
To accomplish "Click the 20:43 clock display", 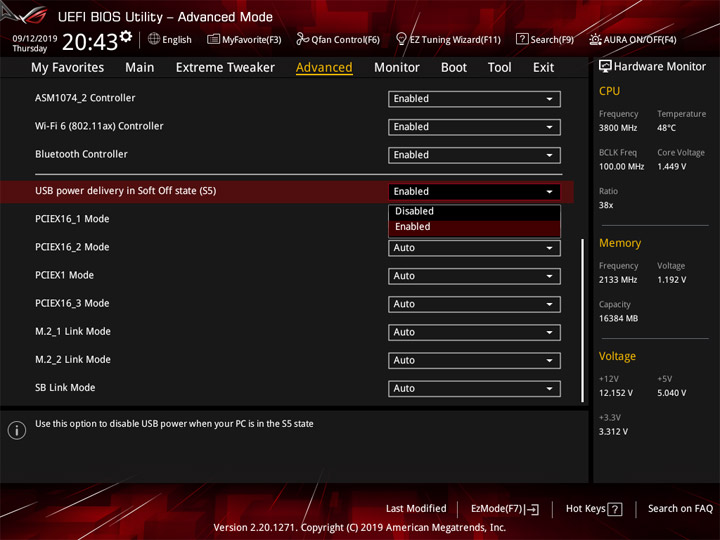I will click(x=90, y=42).
